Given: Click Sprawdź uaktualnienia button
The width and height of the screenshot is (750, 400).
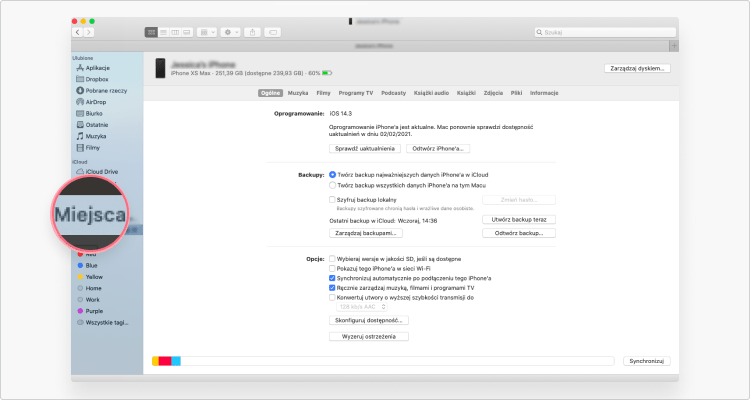Looking at the screenshot, I should click(365, 149).
